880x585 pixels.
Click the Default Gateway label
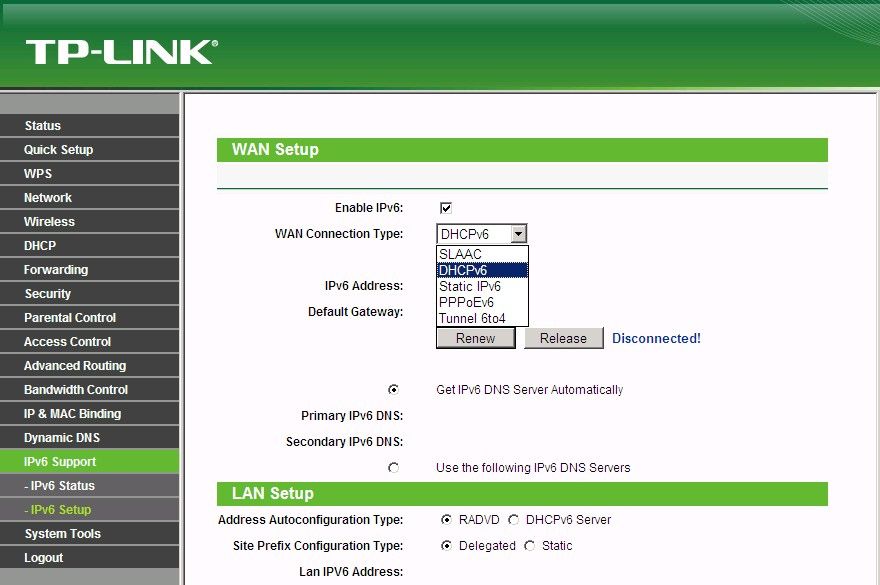tap(355, 312)
